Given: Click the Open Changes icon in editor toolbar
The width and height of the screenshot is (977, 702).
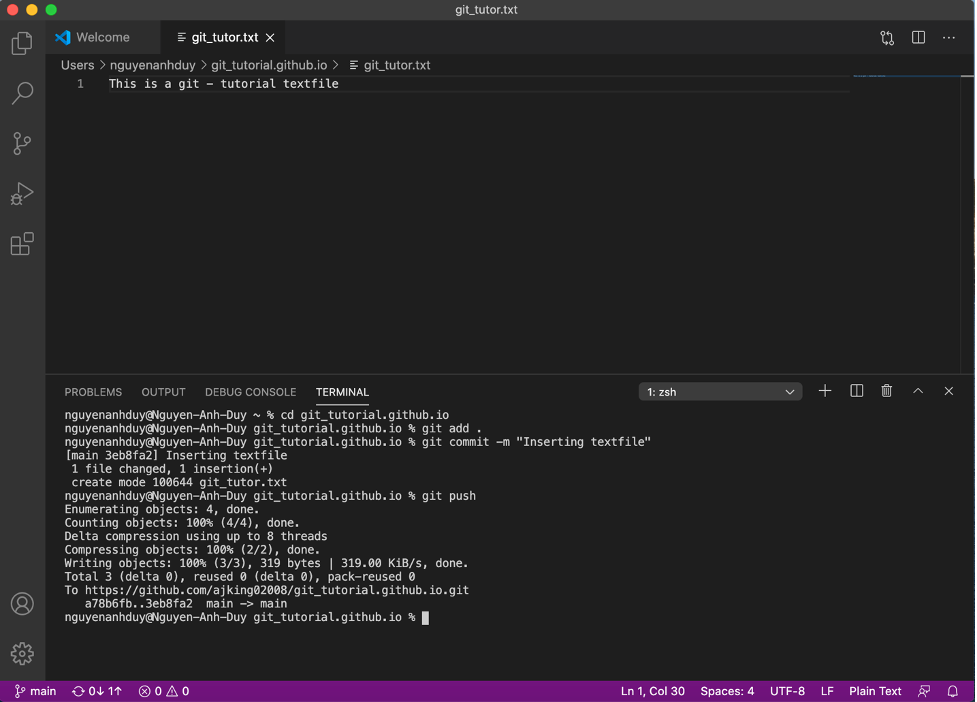Looking at the screenshot, I should (887, 38).
